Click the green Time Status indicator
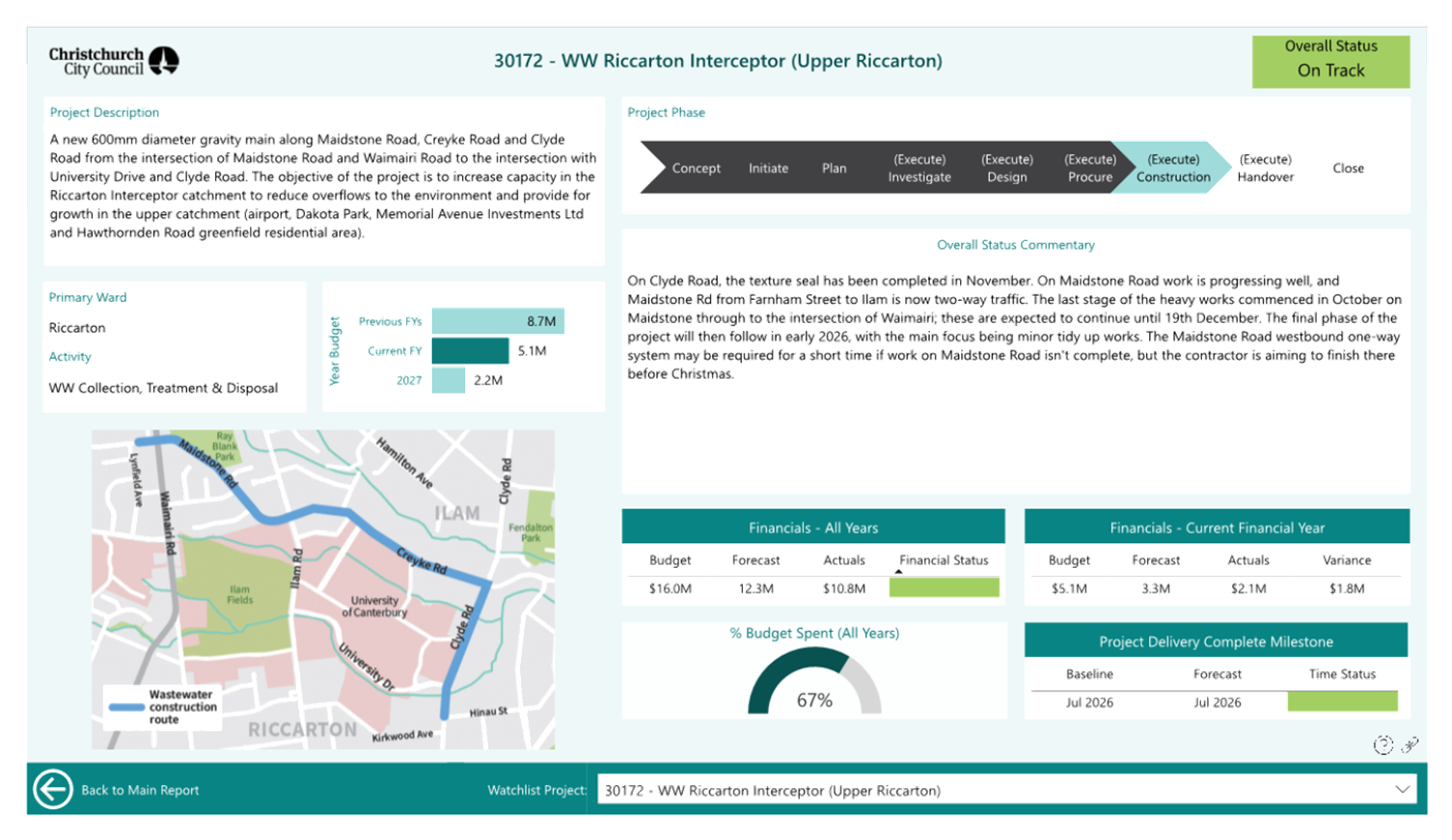The height and width of the screenshot is (840, 1452). pos(1342,701)
